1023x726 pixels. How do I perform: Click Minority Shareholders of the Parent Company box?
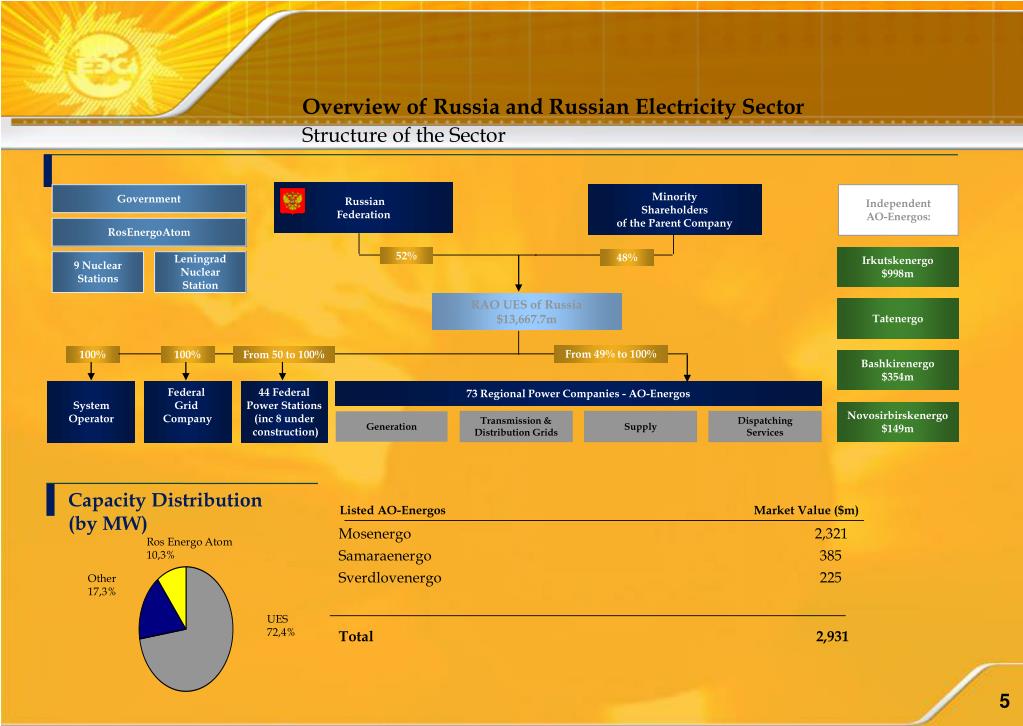tap(675, 209)
